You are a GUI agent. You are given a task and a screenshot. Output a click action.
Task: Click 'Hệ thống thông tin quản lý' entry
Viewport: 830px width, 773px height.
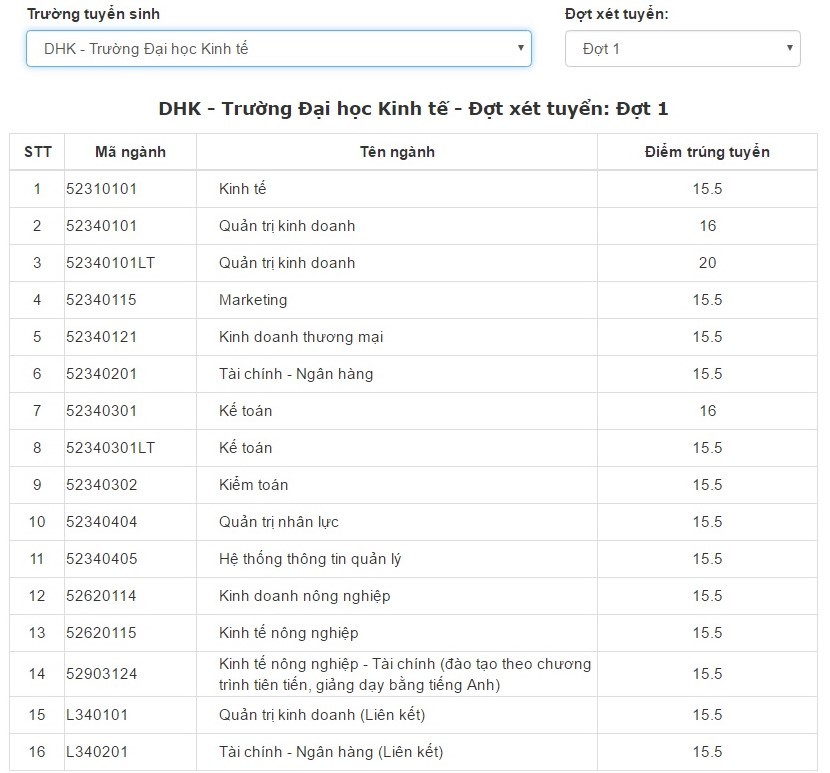point(310,559)
